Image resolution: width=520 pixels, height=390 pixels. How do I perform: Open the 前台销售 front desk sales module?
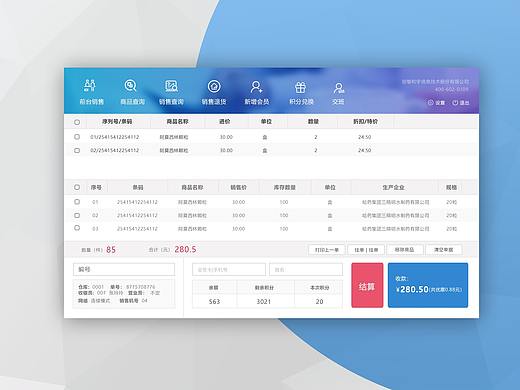[x=91, y=92]
